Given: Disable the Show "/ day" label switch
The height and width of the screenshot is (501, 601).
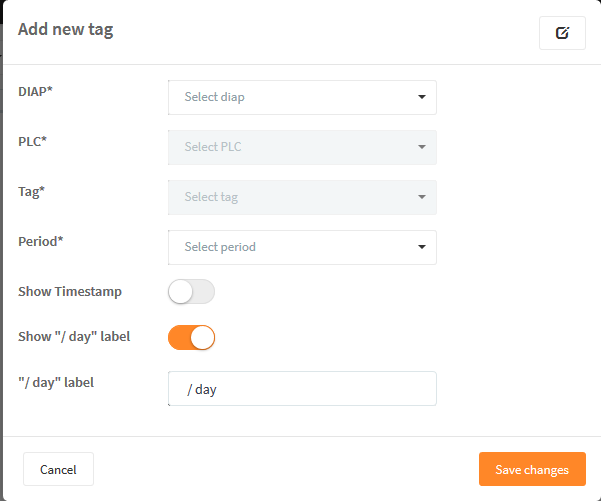Looking at the screenshot, I should pos(191,337).
